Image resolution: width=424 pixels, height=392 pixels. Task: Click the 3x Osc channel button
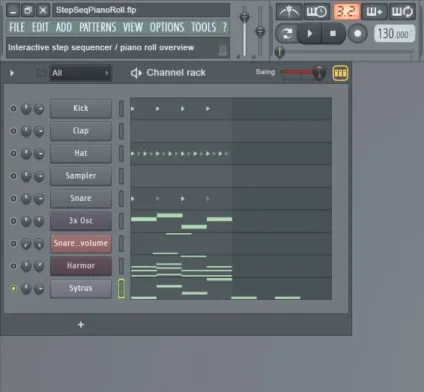tap(81, 221)
